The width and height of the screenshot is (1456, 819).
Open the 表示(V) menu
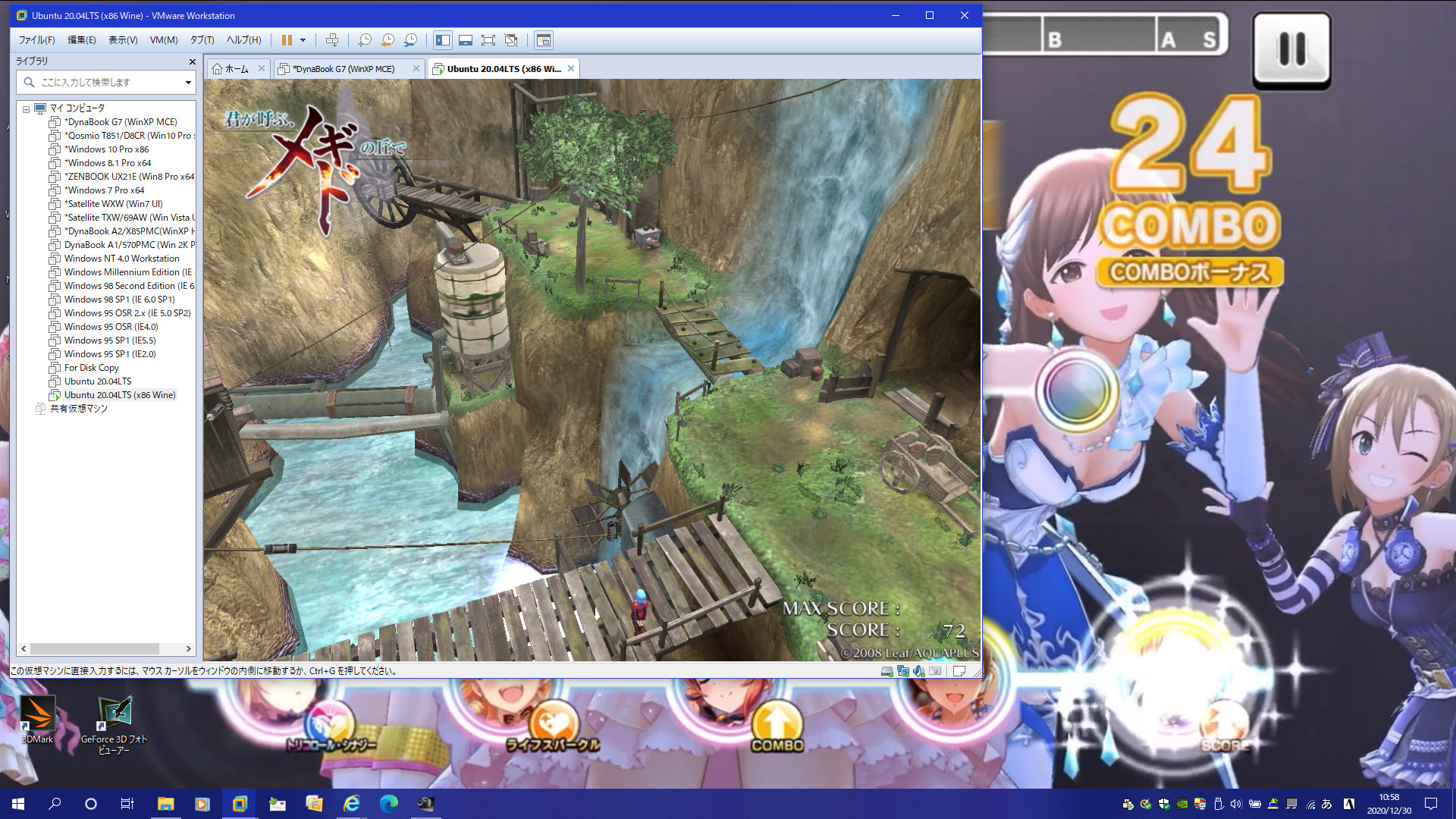click(123, 40)
